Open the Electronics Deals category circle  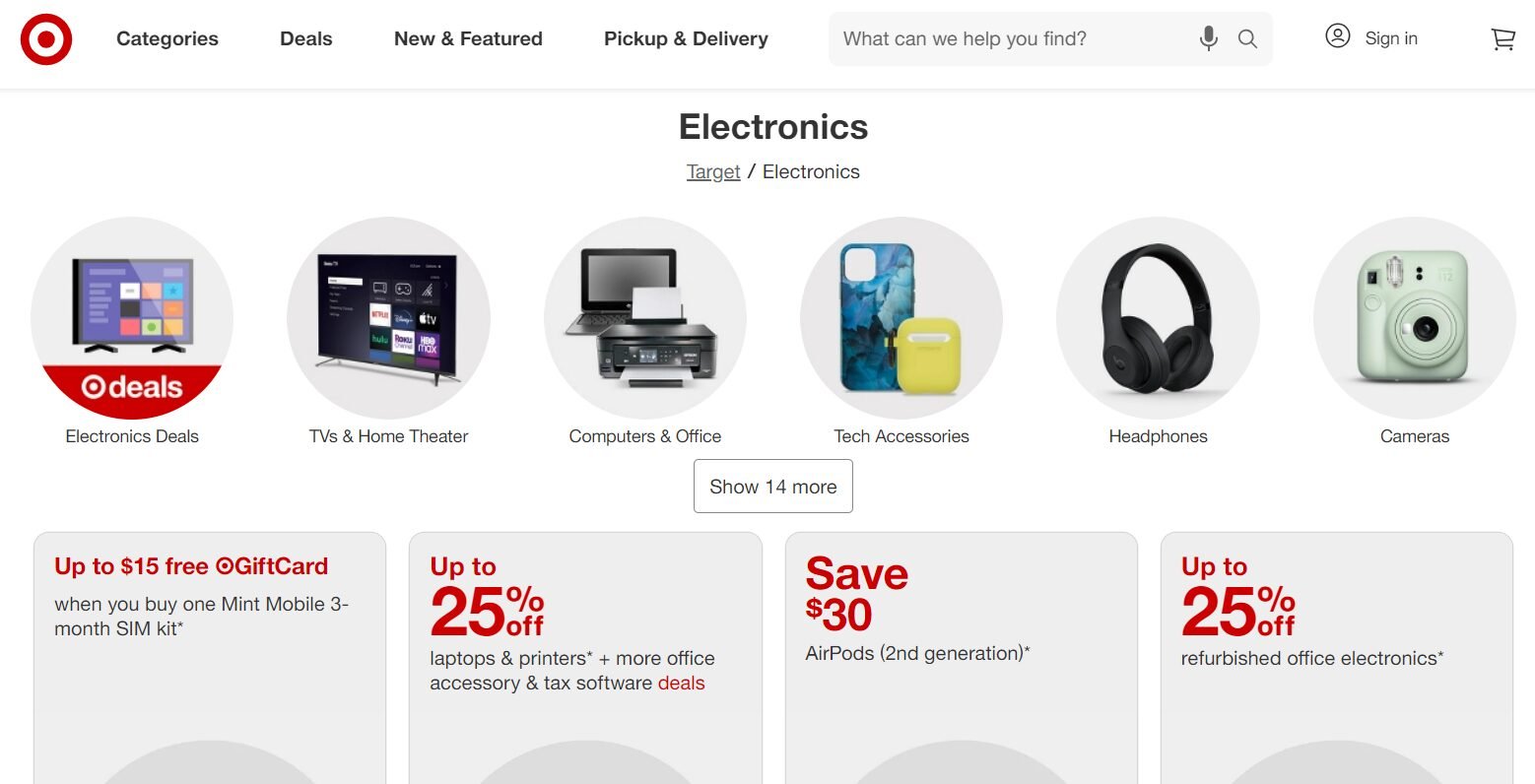coord(132,318)
